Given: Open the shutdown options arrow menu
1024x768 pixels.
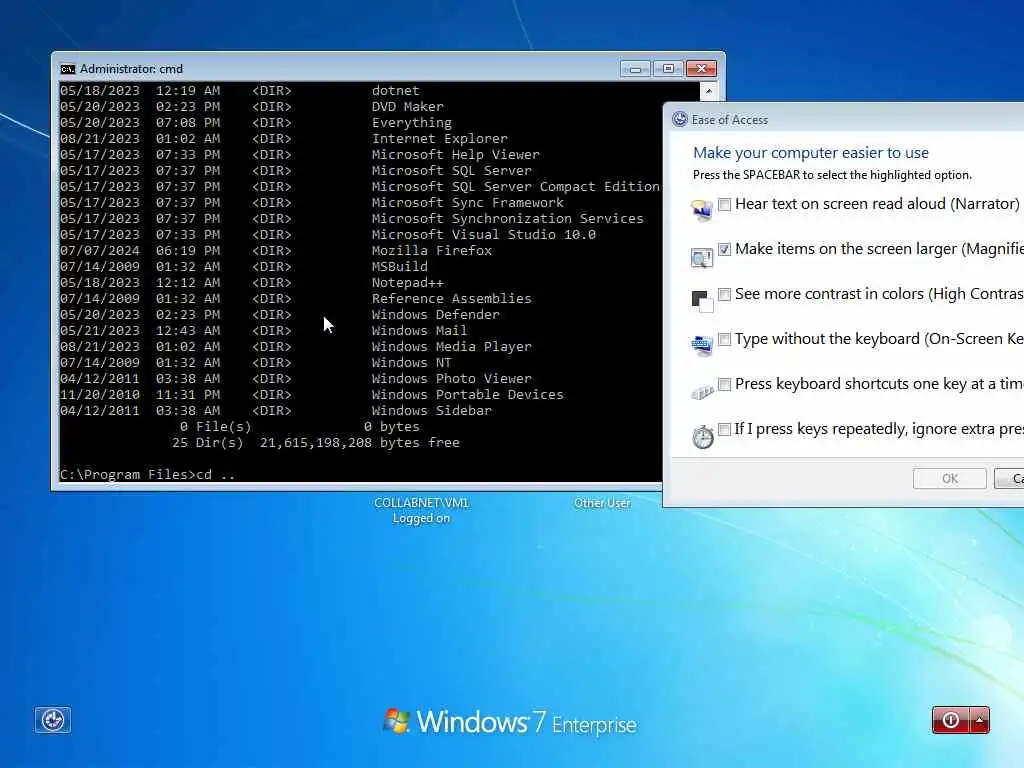Looking at the screenshot, I should [980, 720].
